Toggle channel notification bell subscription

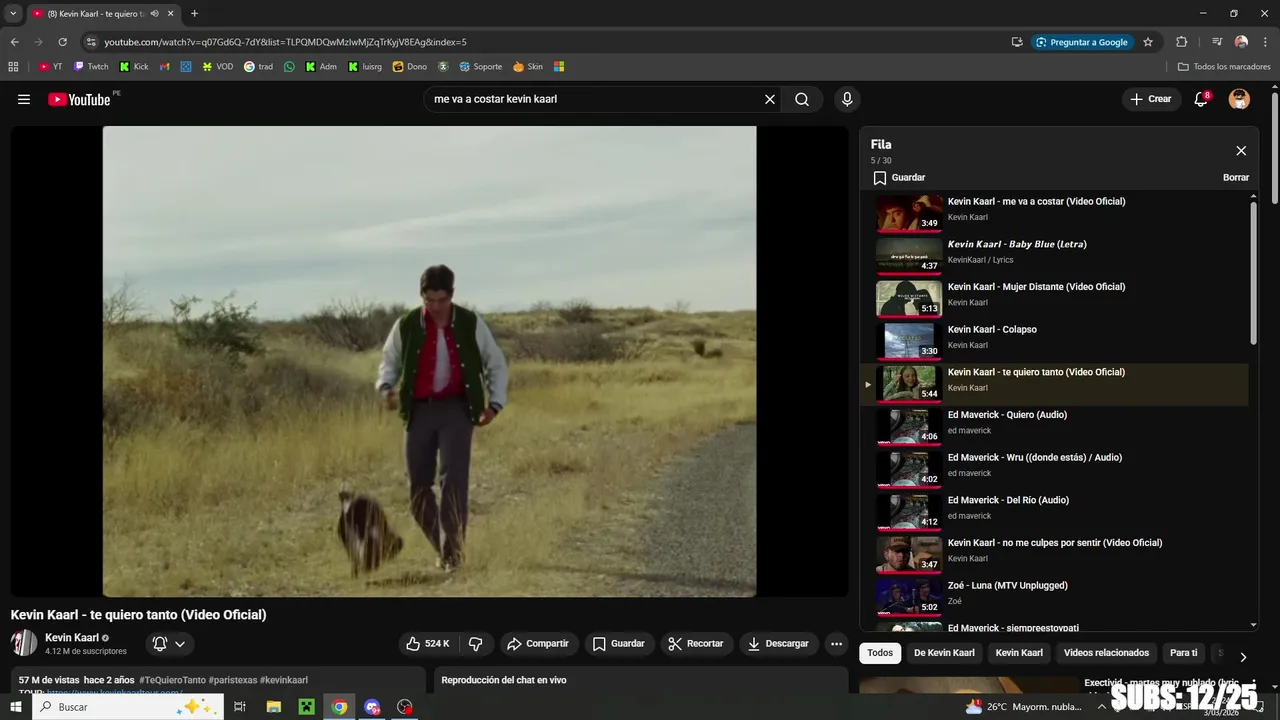168,644
